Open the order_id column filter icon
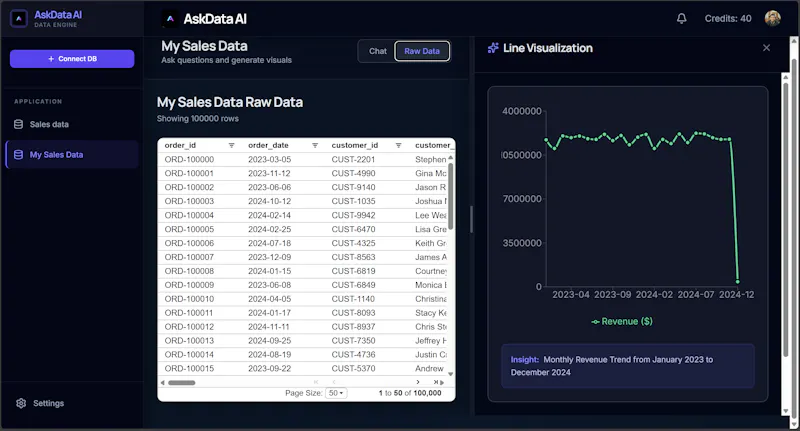The image size is (800, 431). [x=231, y=145]
